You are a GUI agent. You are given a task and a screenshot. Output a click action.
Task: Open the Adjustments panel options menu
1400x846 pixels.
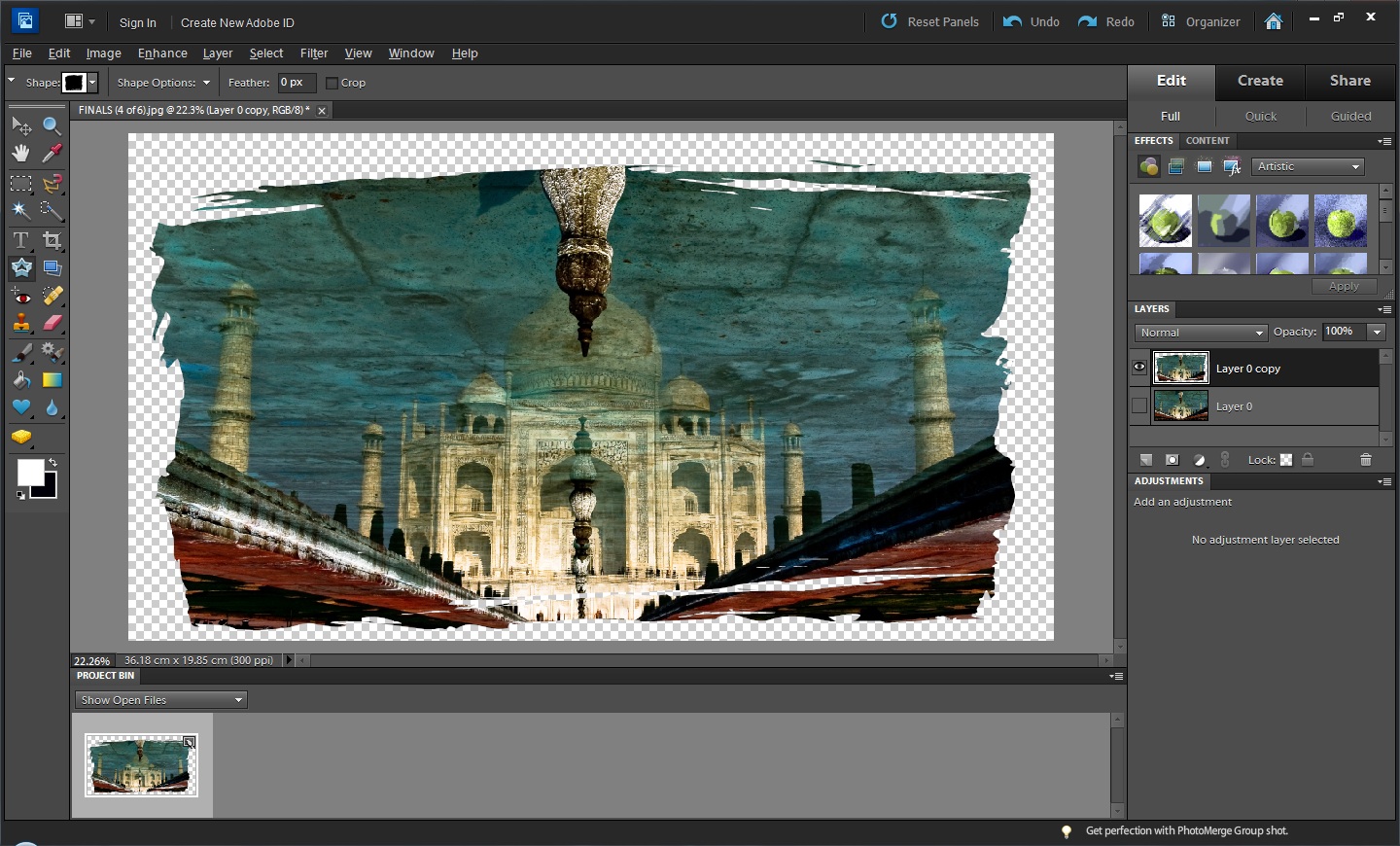[x=1384, y=481]
